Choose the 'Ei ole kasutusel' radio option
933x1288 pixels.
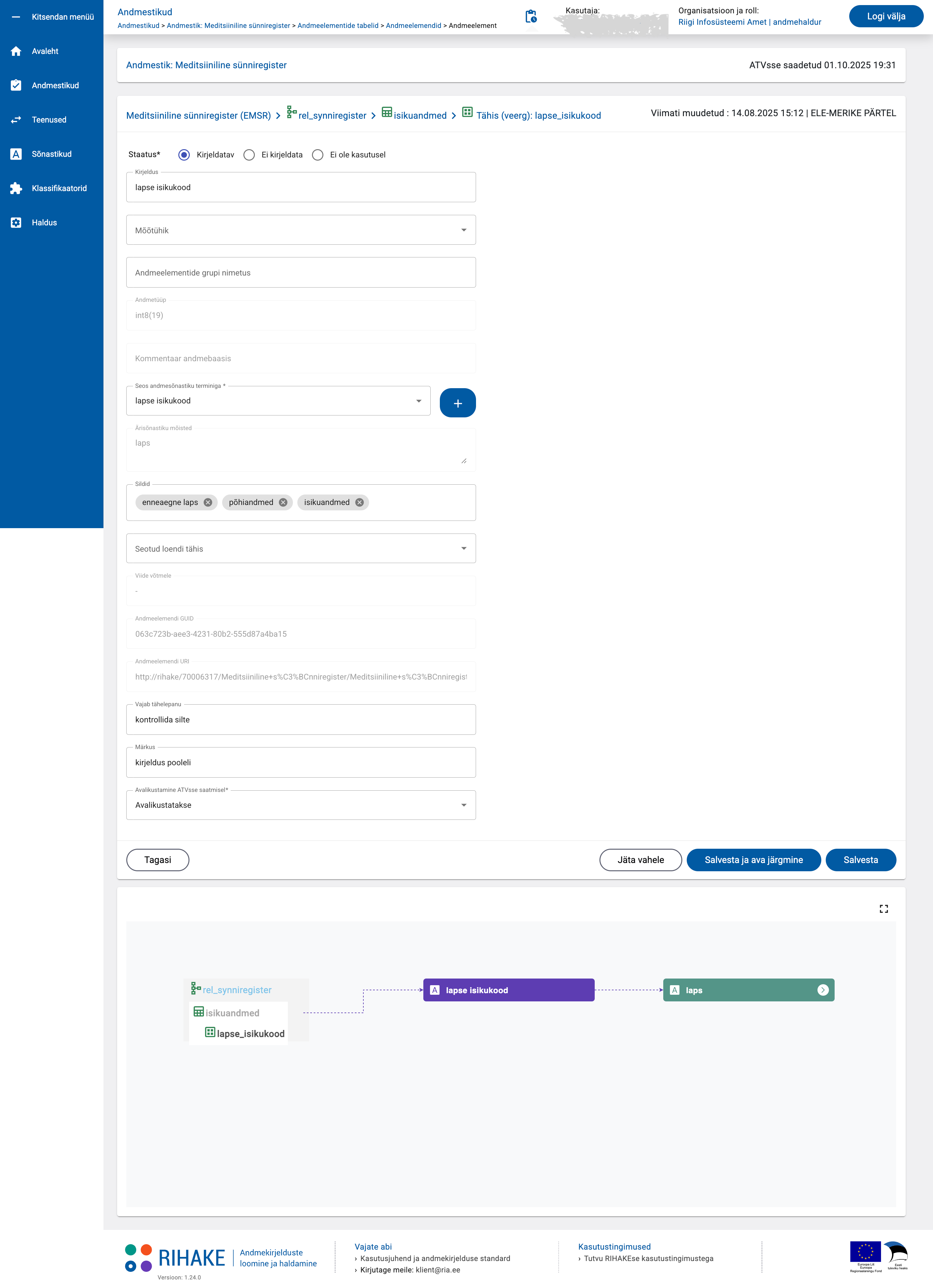tap(317, 155)
